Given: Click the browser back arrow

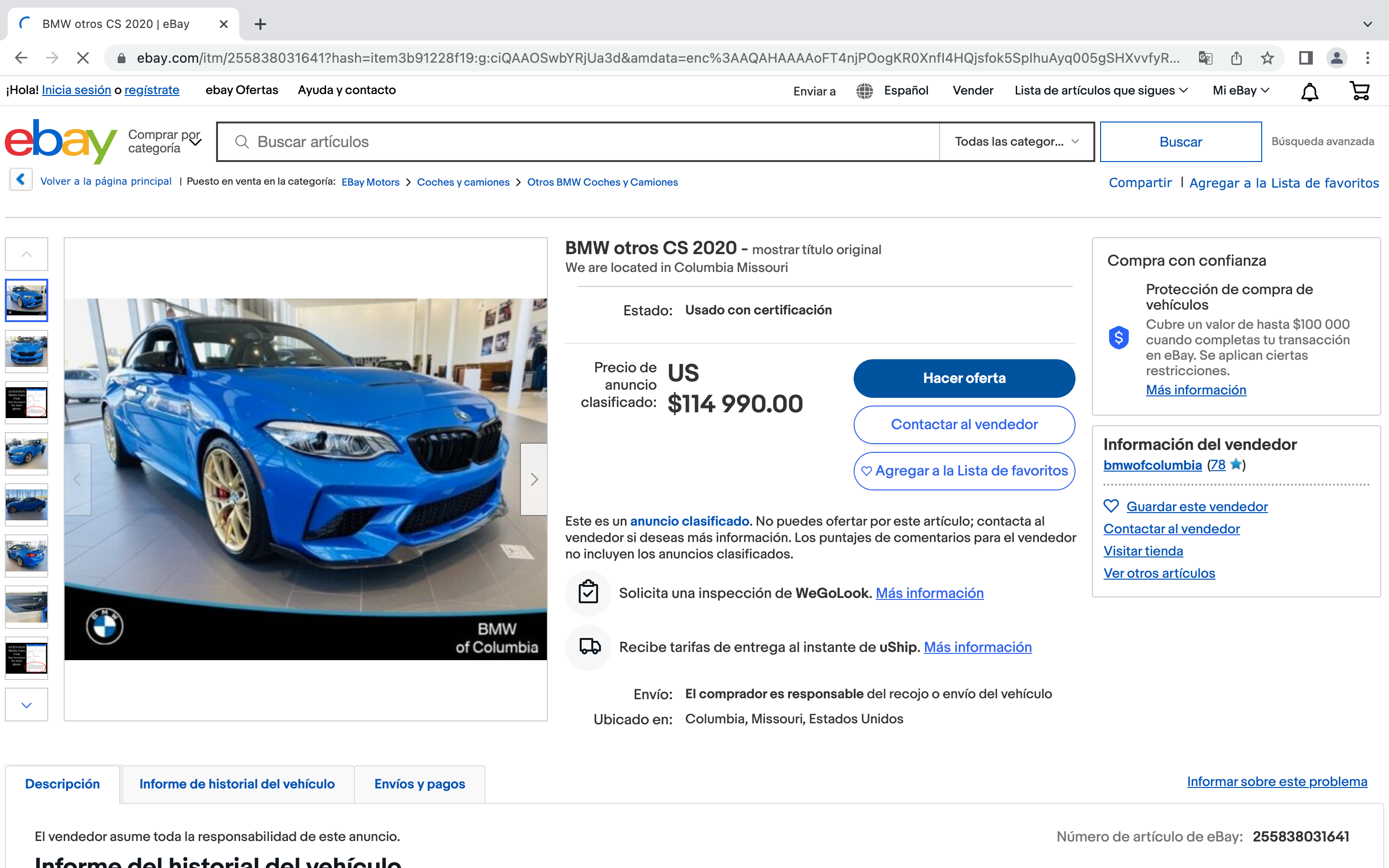Looking at the screenshot, I should (21, 58).
